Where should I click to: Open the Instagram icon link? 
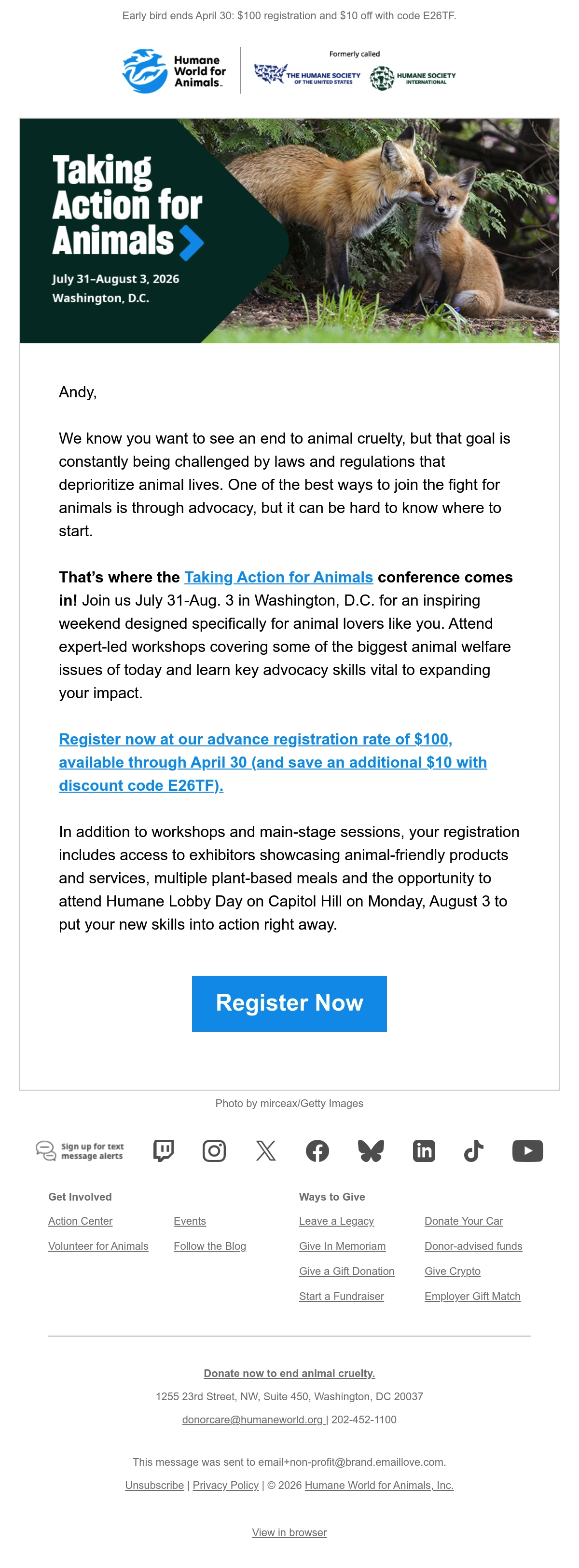214,1150
